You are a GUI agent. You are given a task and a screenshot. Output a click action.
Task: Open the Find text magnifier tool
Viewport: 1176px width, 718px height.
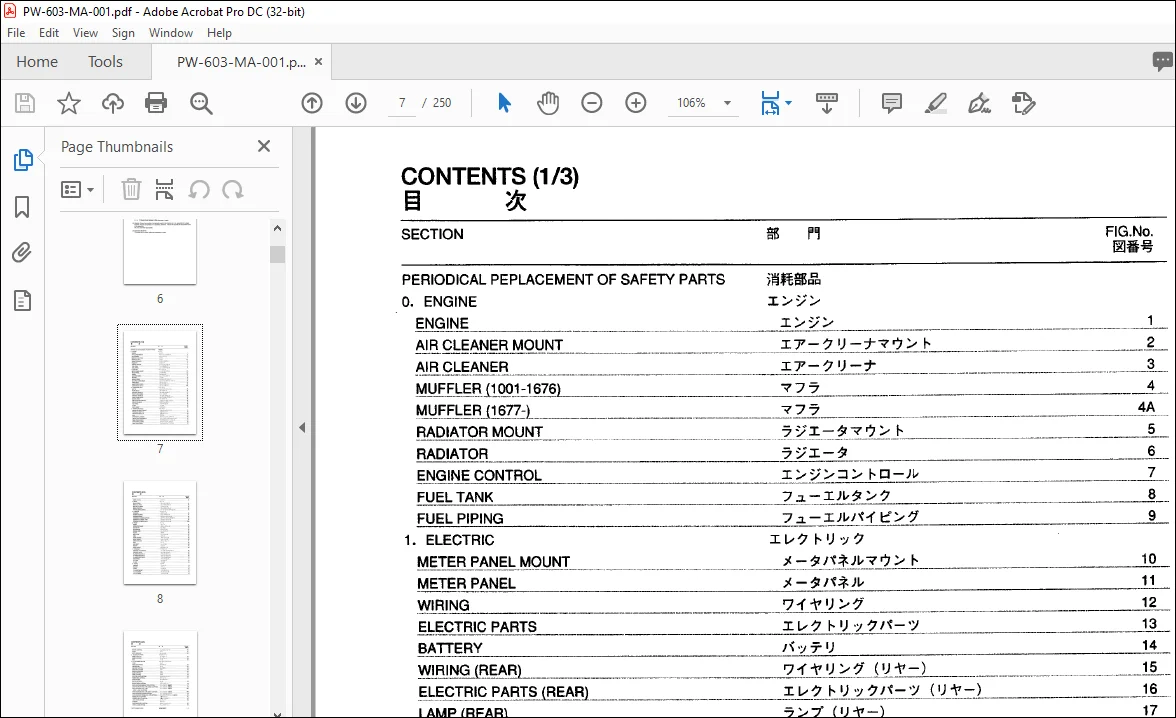click(201, 103)
